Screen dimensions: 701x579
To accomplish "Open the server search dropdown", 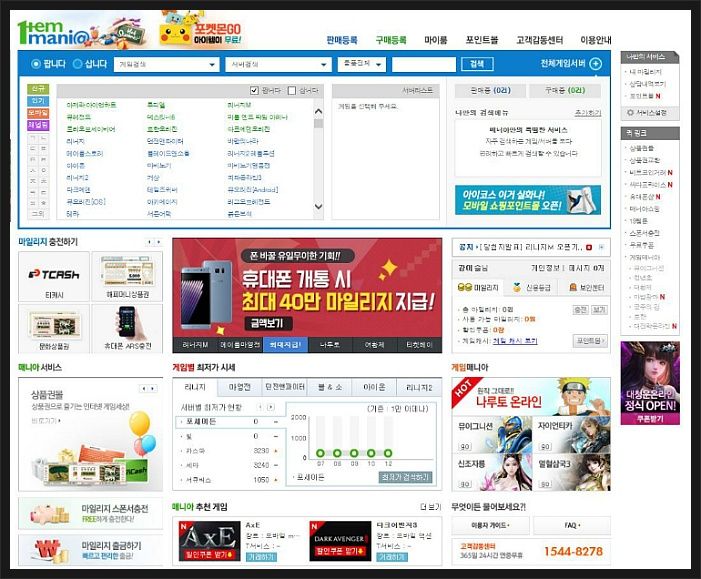I will (x=279, y=64).
